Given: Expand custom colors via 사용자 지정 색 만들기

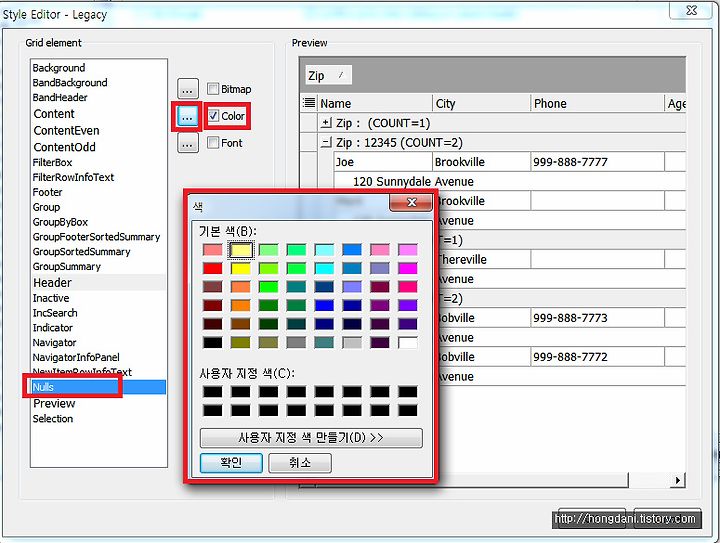Looking at the screenshot, I should (311, 437).
